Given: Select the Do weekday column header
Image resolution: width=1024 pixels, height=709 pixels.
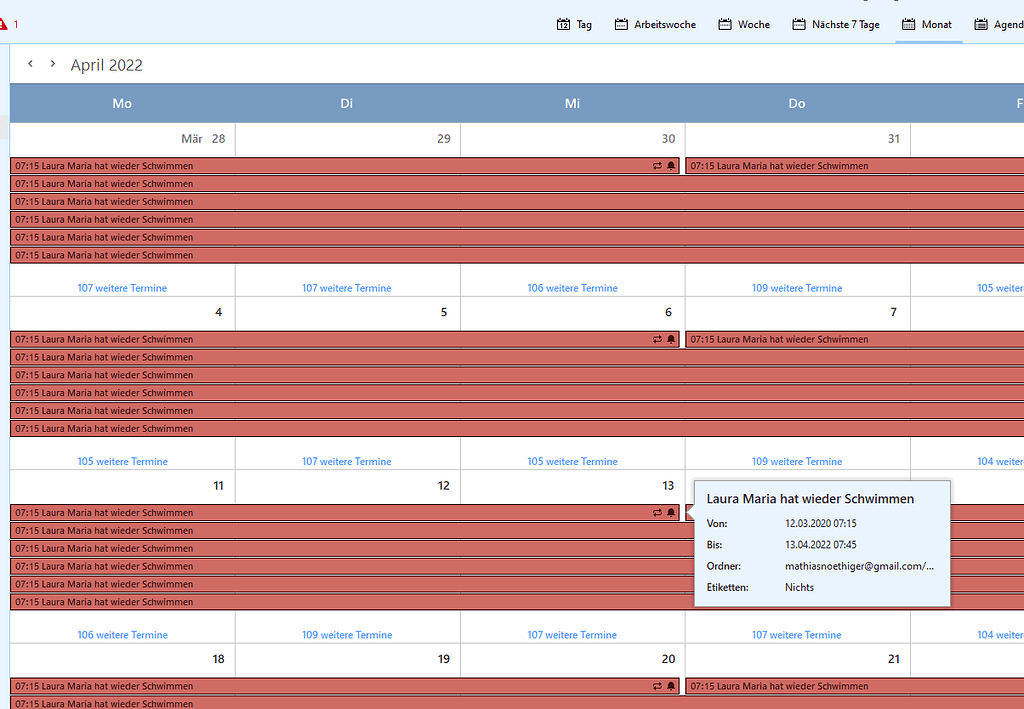Looking at the screenshot, I should pyautogui.click(x=797, y=103).
